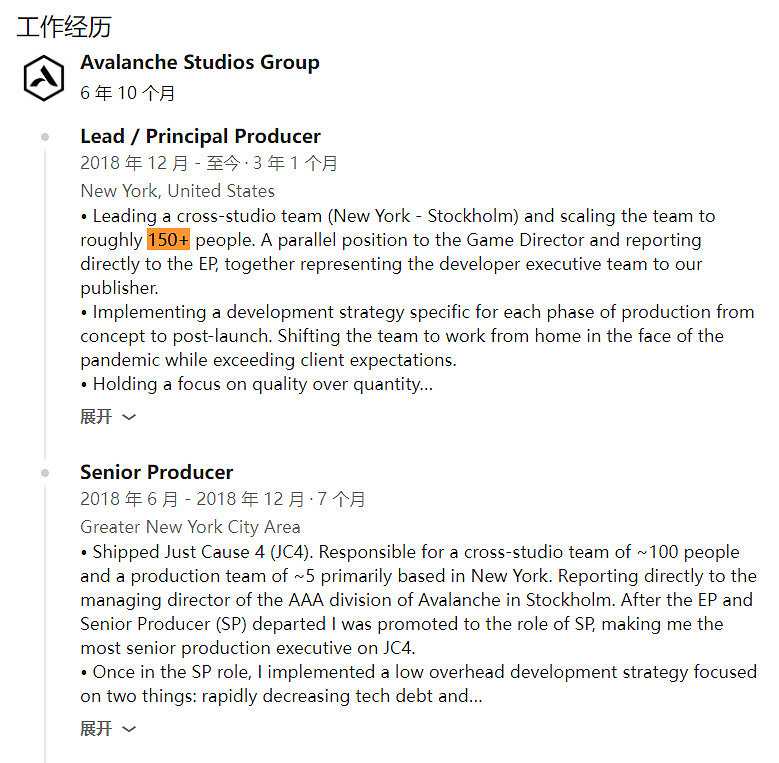Click the New York, United States location
The width and height of the screenshot is (779, 763).
(x=177, y=191)
